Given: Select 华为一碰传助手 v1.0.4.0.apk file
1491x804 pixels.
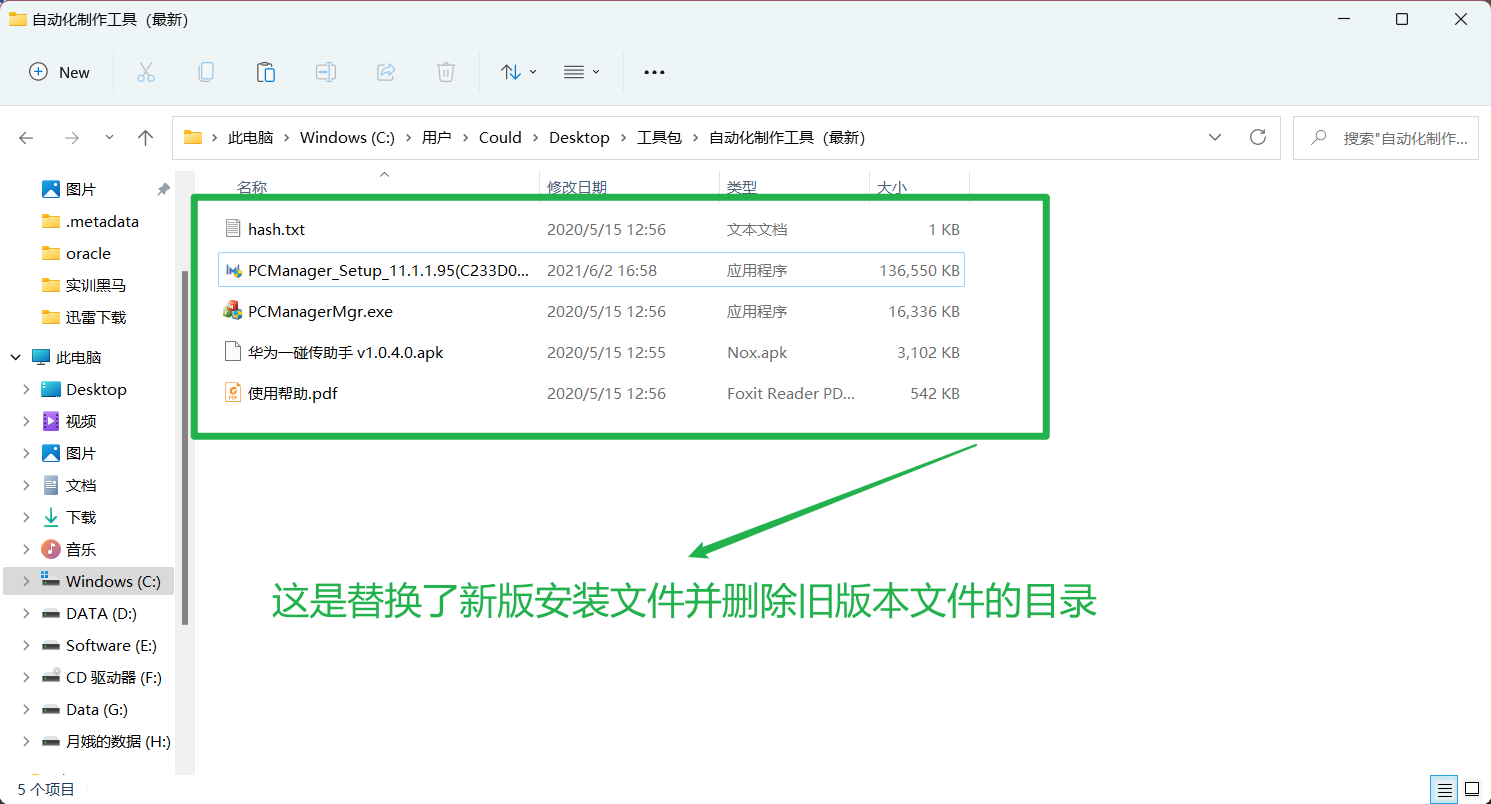Looking at the screenshot, I should pyautogui.click(x=591, y=352).
